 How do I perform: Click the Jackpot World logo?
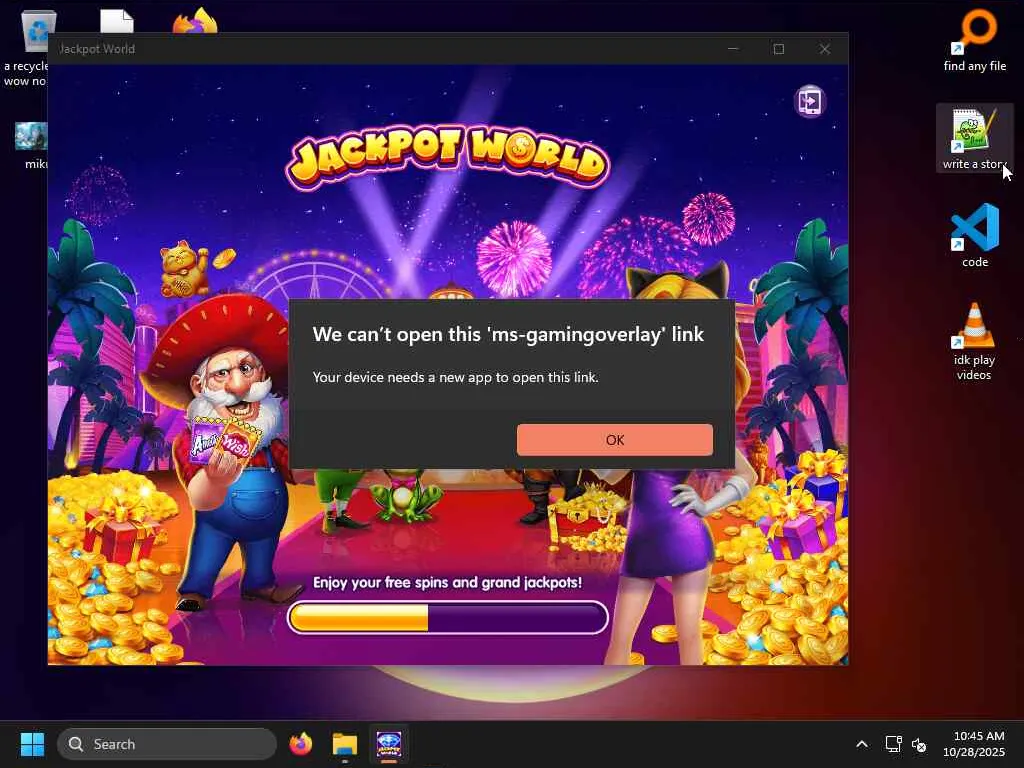[448, 157]
